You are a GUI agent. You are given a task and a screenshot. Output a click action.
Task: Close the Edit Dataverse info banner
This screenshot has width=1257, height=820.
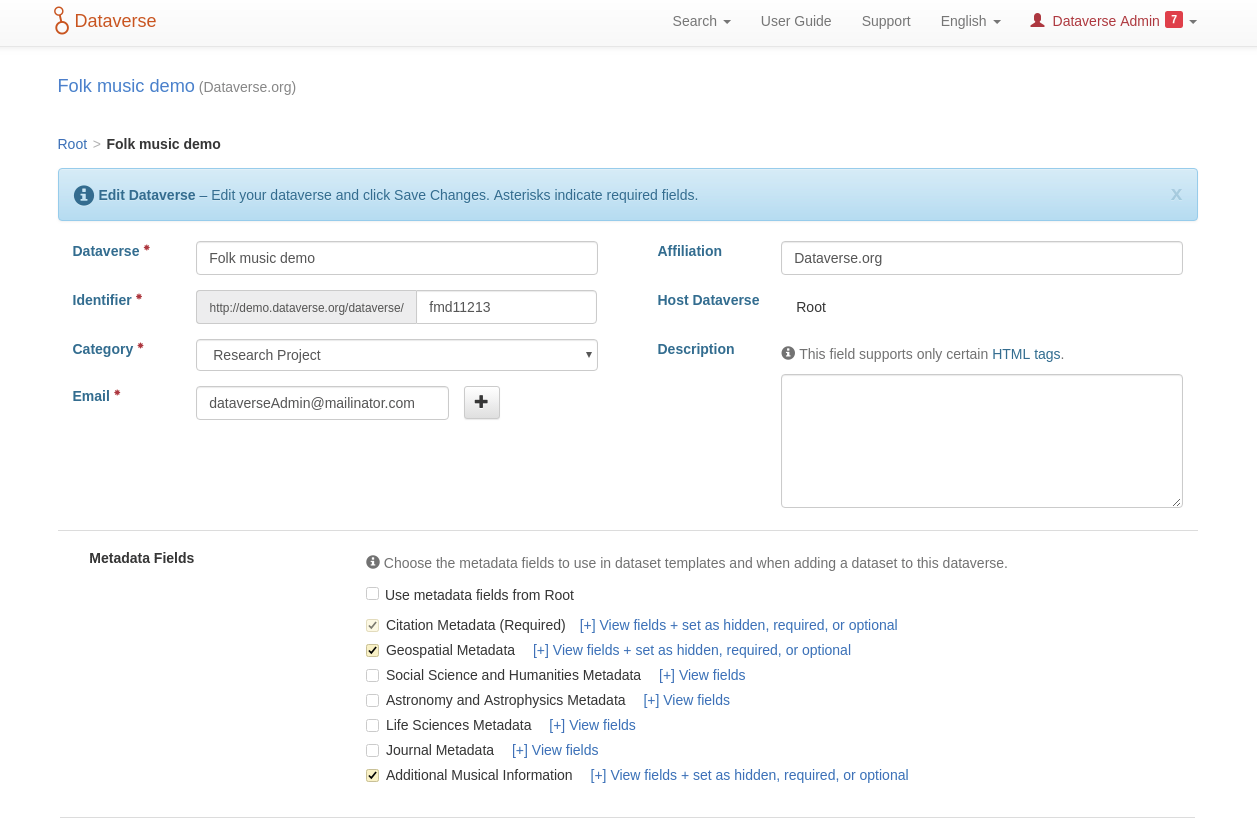pyautogui.click(x=1176, y=195)
